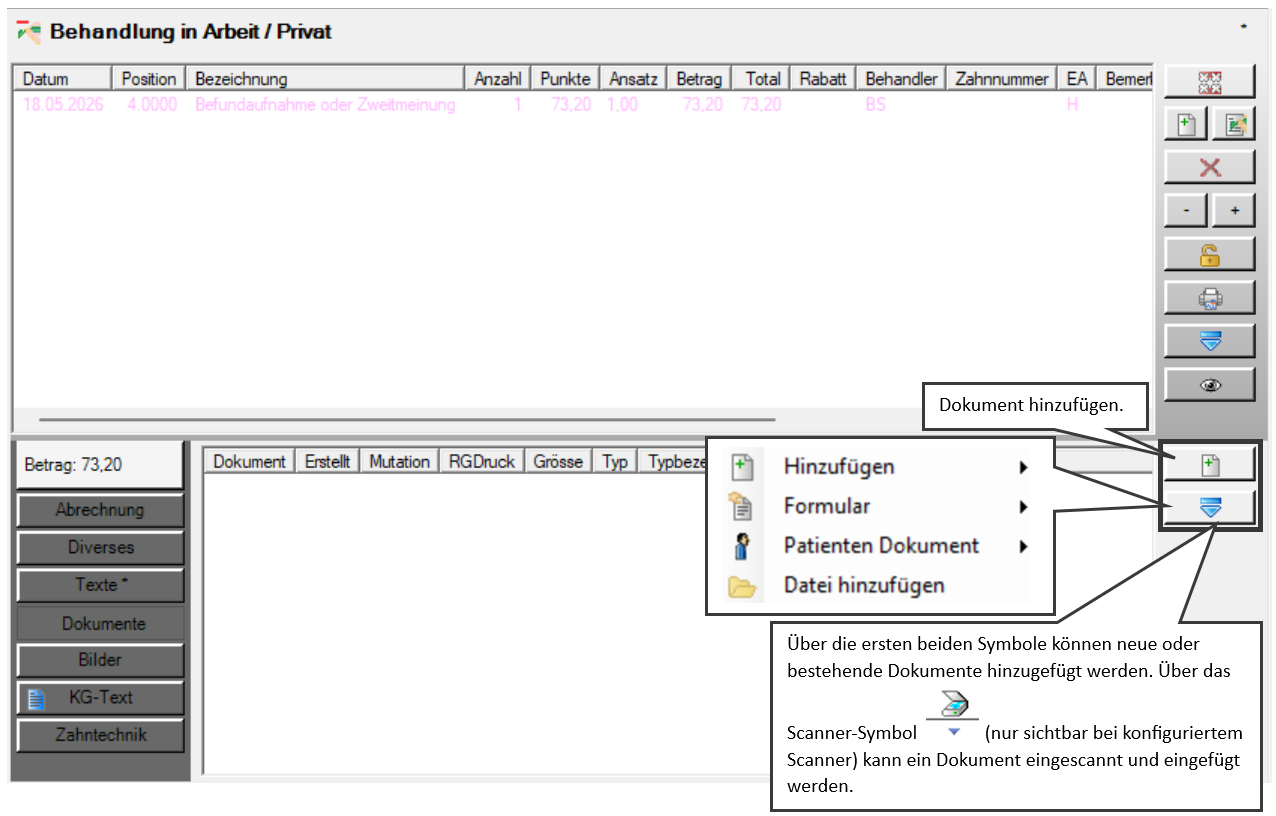1276x816 pixels.
Task: Open the Bilder section
Action: click(100, 660)
